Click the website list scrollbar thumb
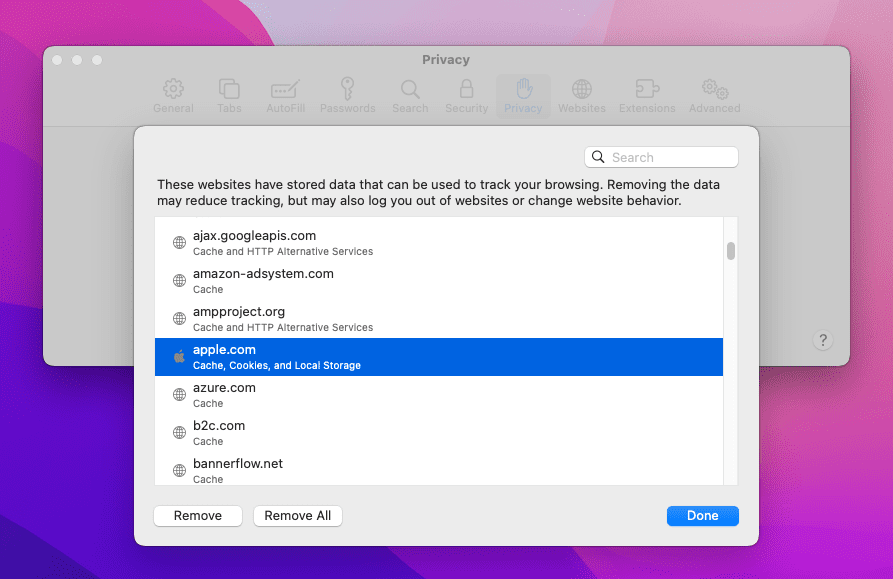 731,251
